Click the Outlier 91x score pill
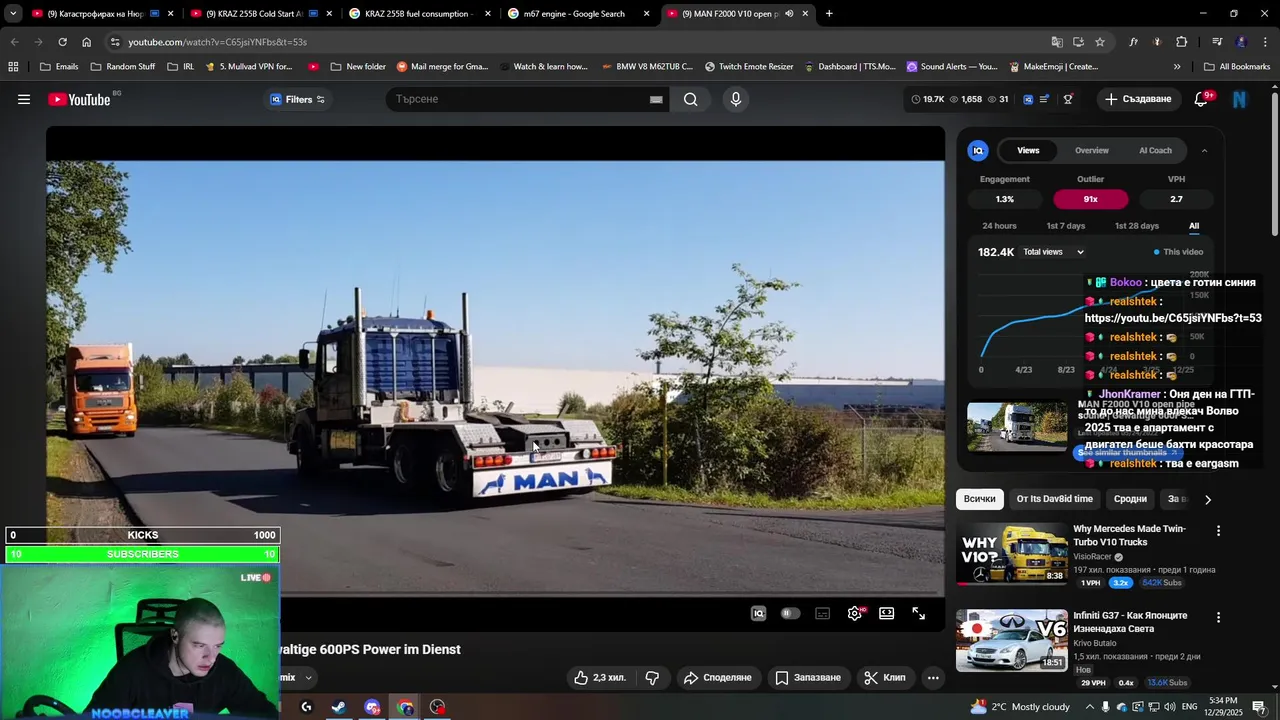This screenshot has width=1280, height=720. click(x=1090, y=199)
